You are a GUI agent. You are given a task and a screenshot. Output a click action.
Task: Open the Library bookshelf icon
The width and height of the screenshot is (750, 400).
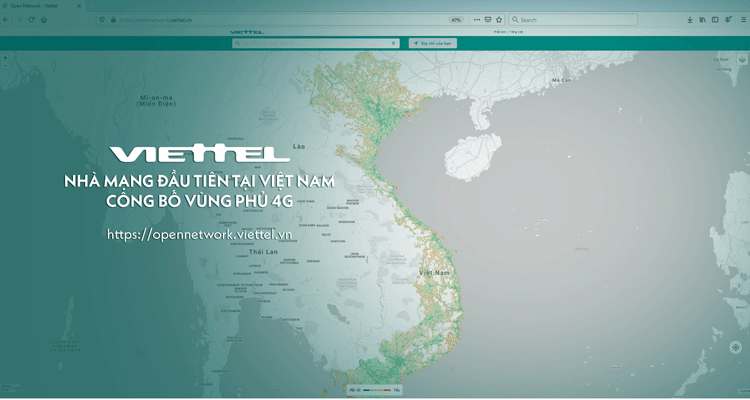(702, 20)
